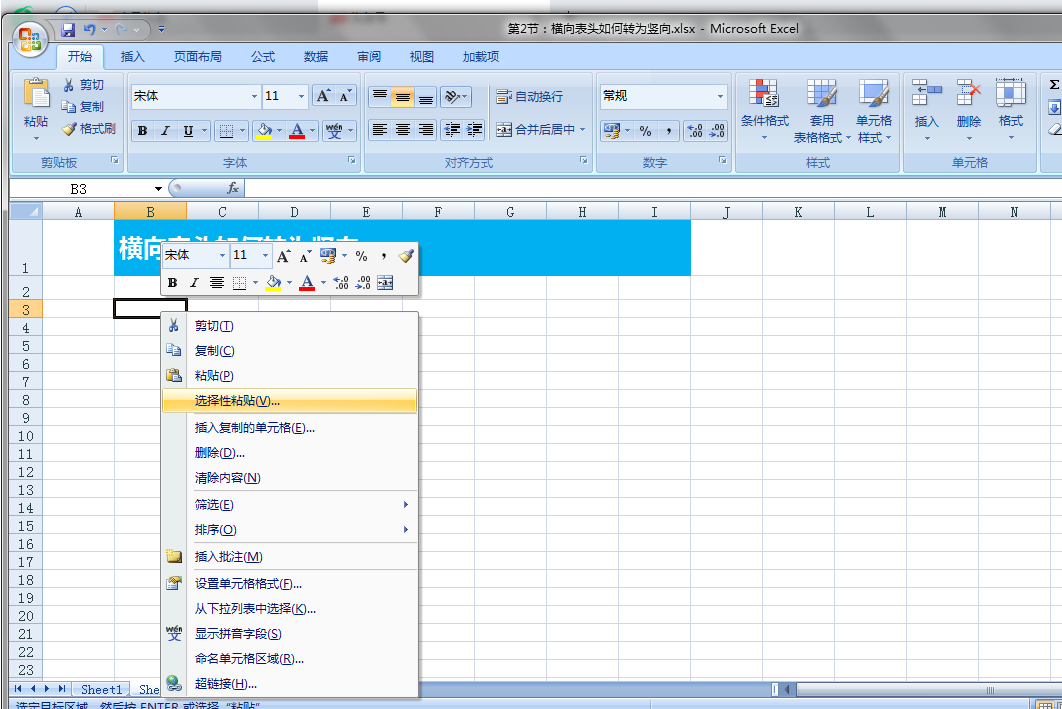Choose 设置单元格格式(F) in context menu

tap(289, 584)
